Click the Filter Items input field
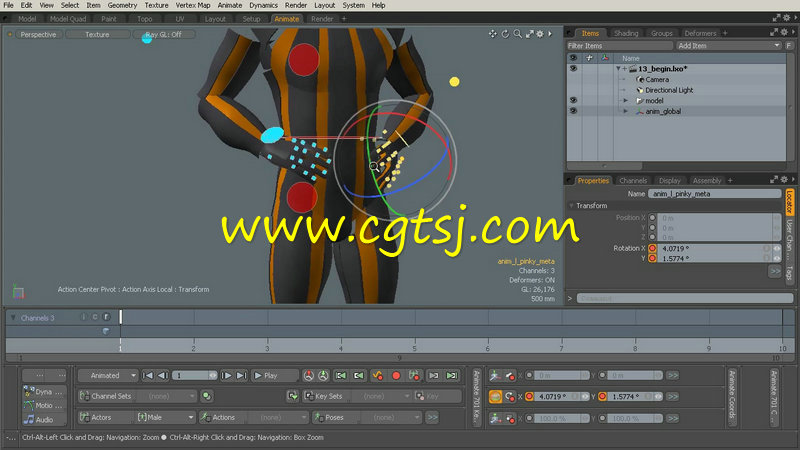 [x=619, y=46]
